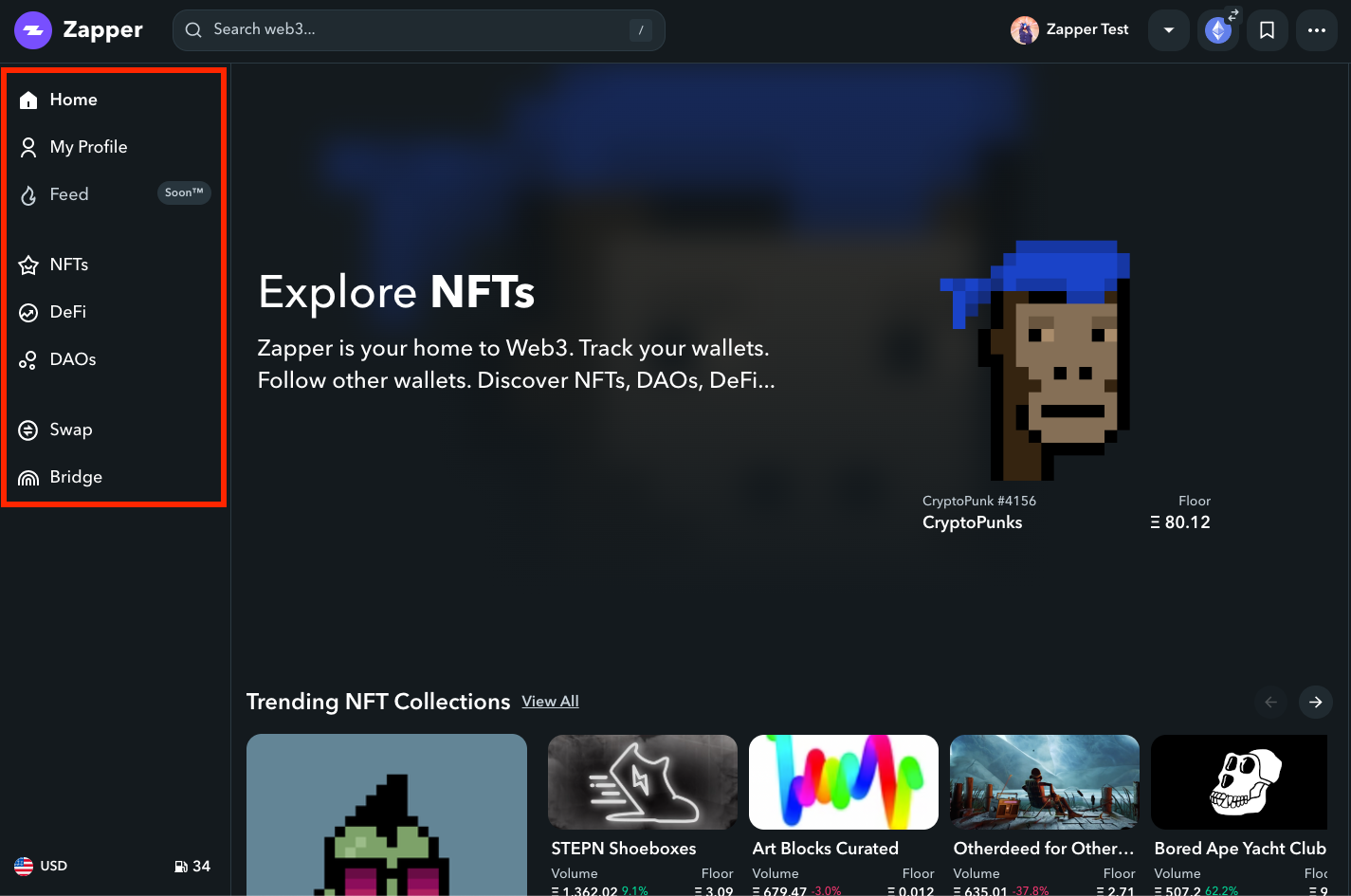Click the Bored Ape Yacht Club title
Screen dimensions: 1351x896
tap(1240, 849)
